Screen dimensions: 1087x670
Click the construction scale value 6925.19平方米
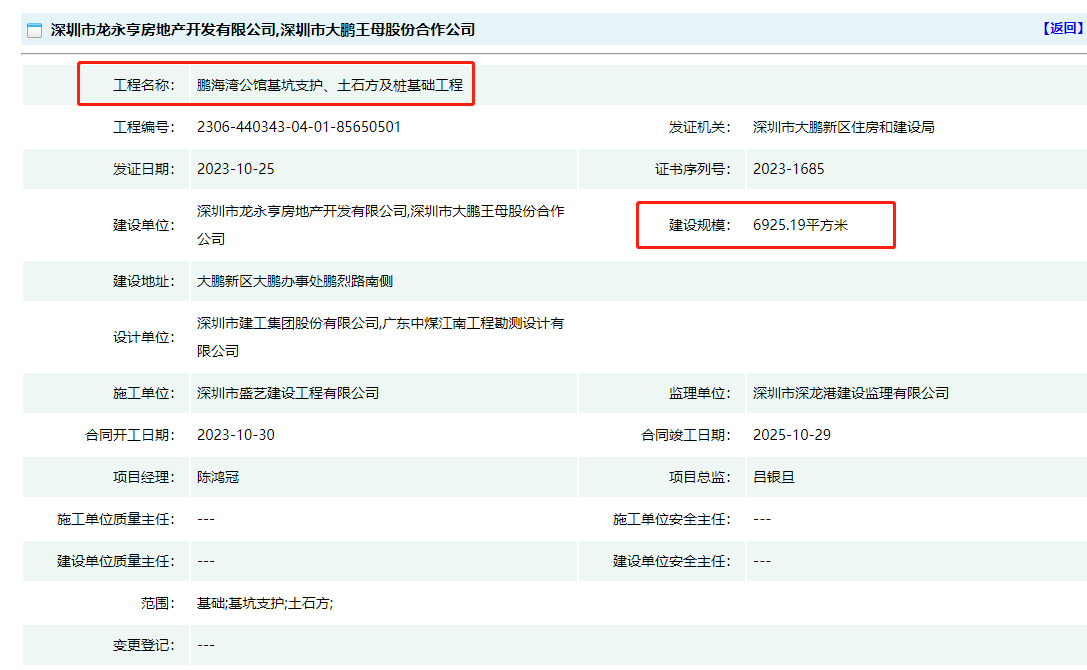pyautogui.click(x=800, y=226)
